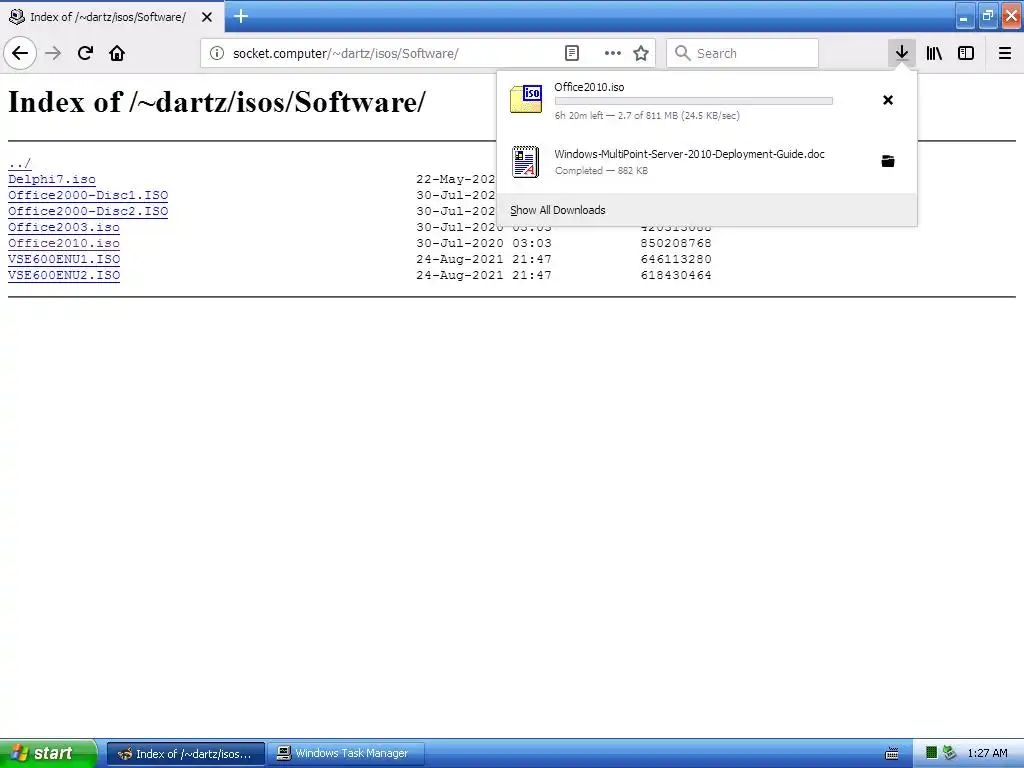
Task: Open the Office2000-Disc1.ISO link
Action: [88, 195]
